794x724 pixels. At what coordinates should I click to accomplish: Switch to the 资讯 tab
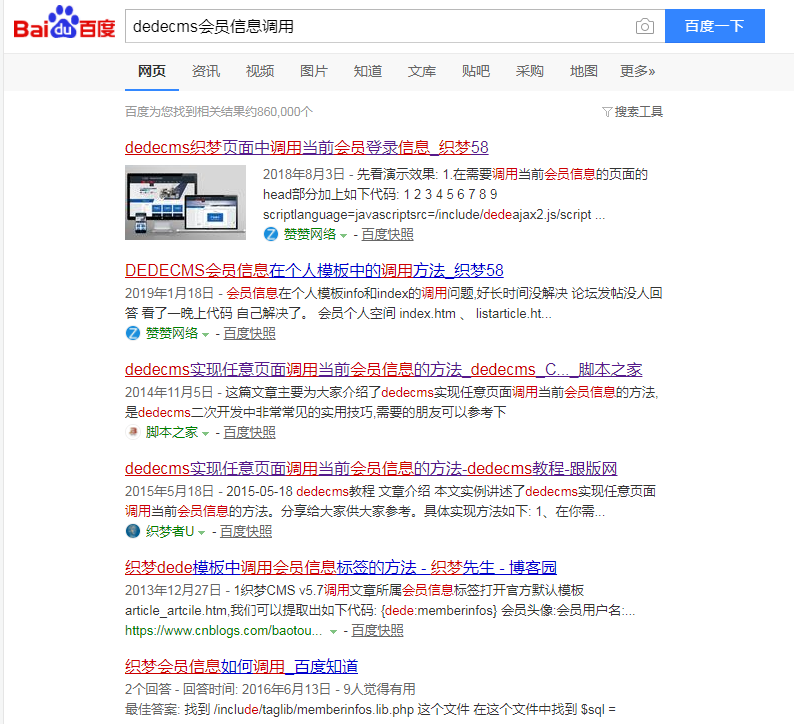click(x=206, y=71)
